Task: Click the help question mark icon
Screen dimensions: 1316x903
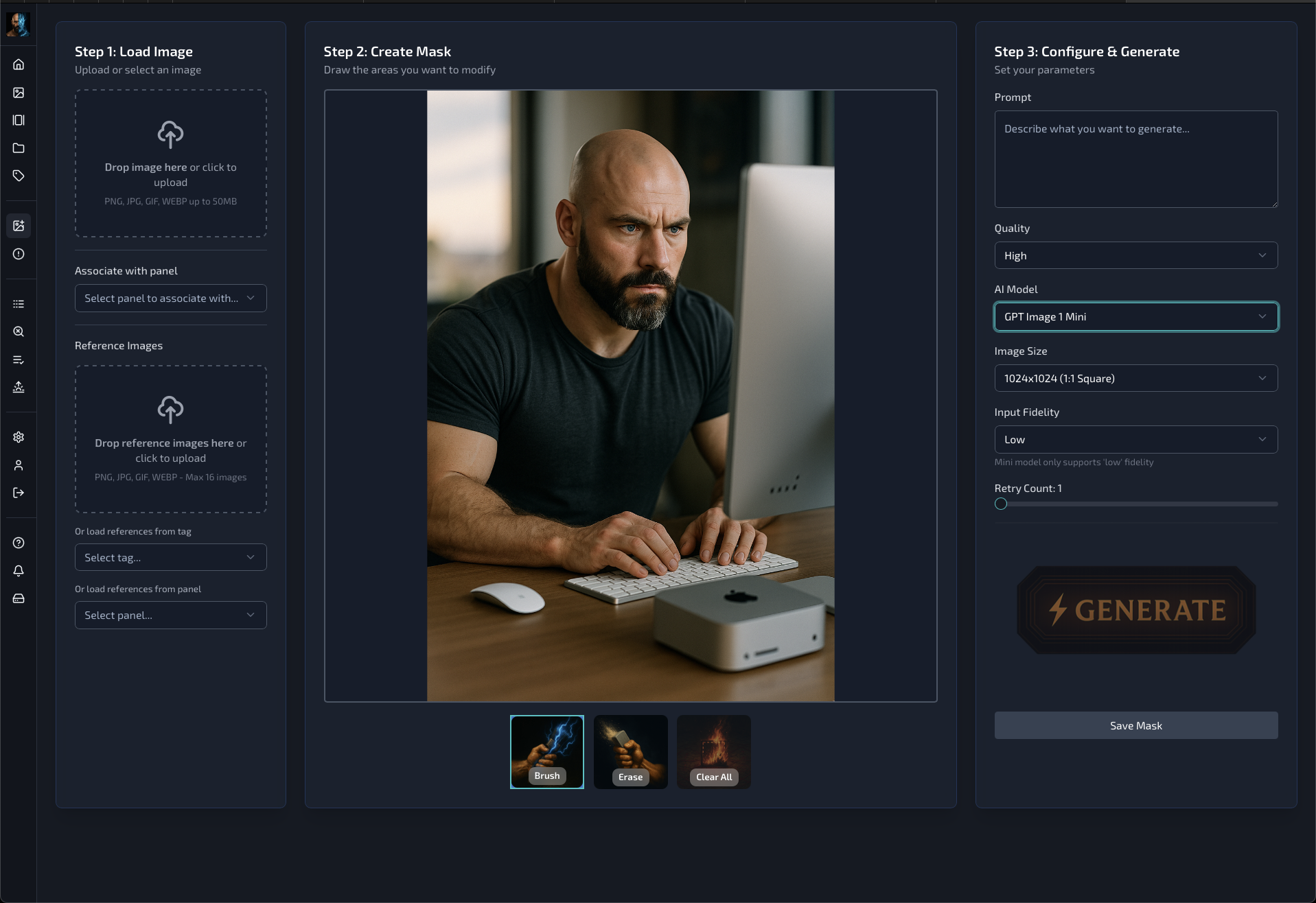Action: 19,543
